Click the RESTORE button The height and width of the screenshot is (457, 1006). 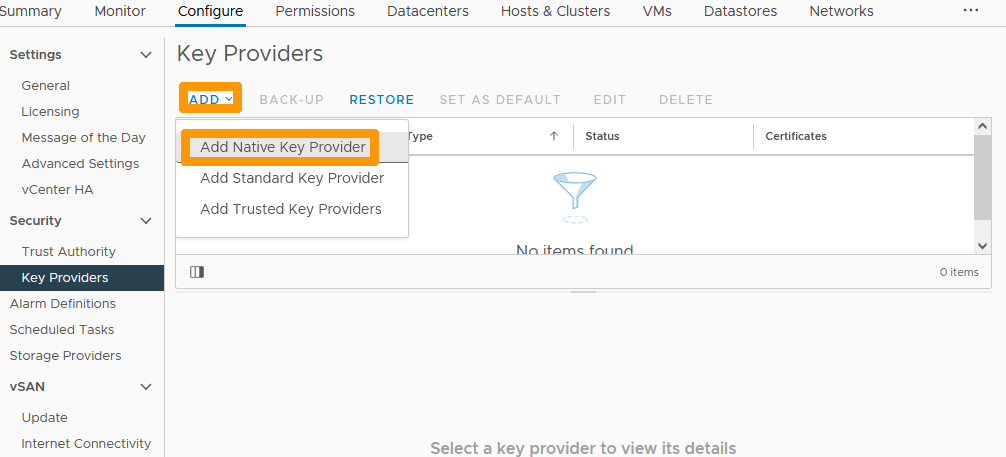[381, 100]
